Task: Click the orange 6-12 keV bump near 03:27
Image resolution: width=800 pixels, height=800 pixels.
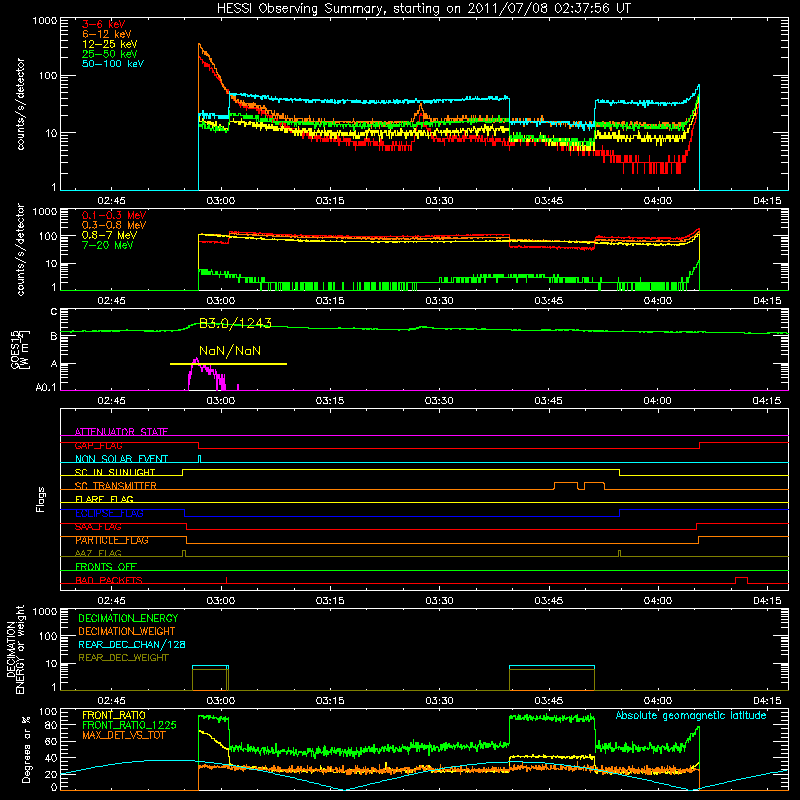Action: coord(420,111)
